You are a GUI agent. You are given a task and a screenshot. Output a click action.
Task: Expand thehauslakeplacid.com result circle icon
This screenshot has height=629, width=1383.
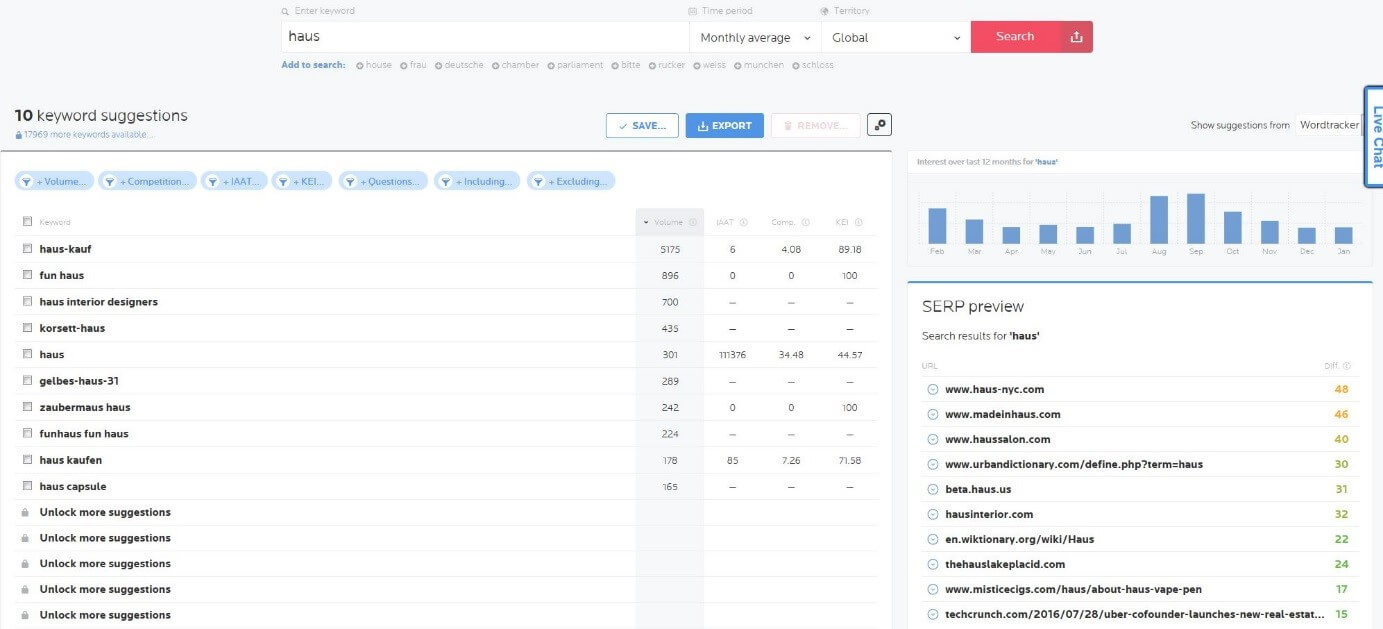point(933,564)
